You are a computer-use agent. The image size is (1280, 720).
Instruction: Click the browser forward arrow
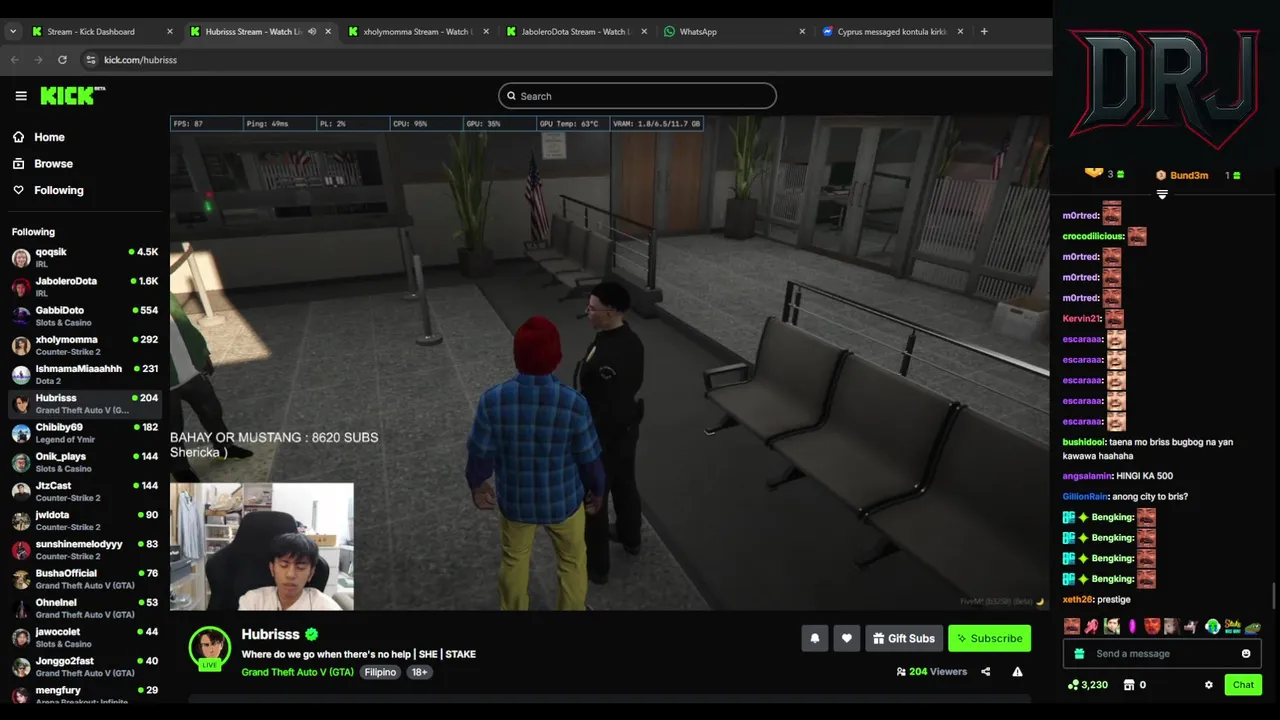click(x=38, y=60)
